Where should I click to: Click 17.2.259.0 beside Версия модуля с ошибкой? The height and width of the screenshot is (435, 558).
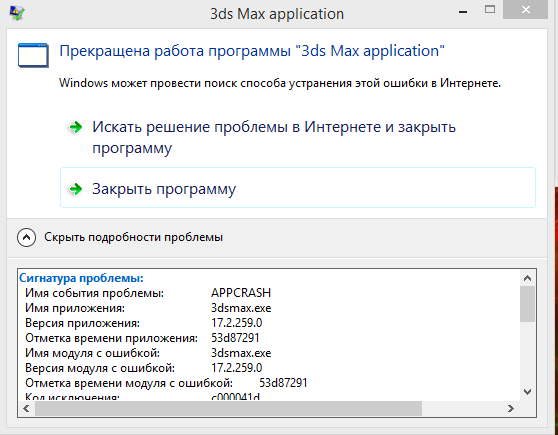pos(237,368)
